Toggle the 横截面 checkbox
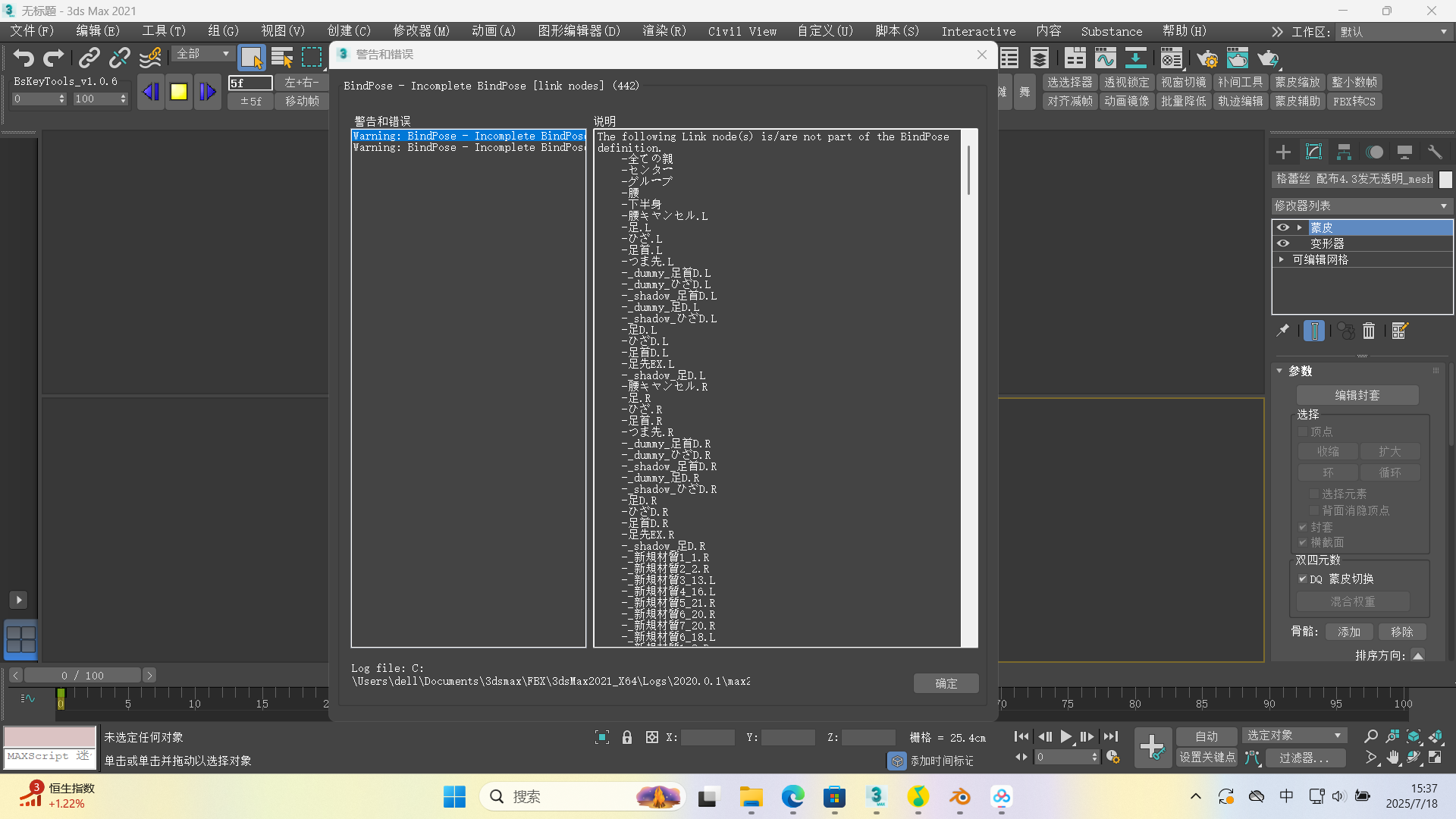The image size is (1456, 819). (x=1303, y=542)
